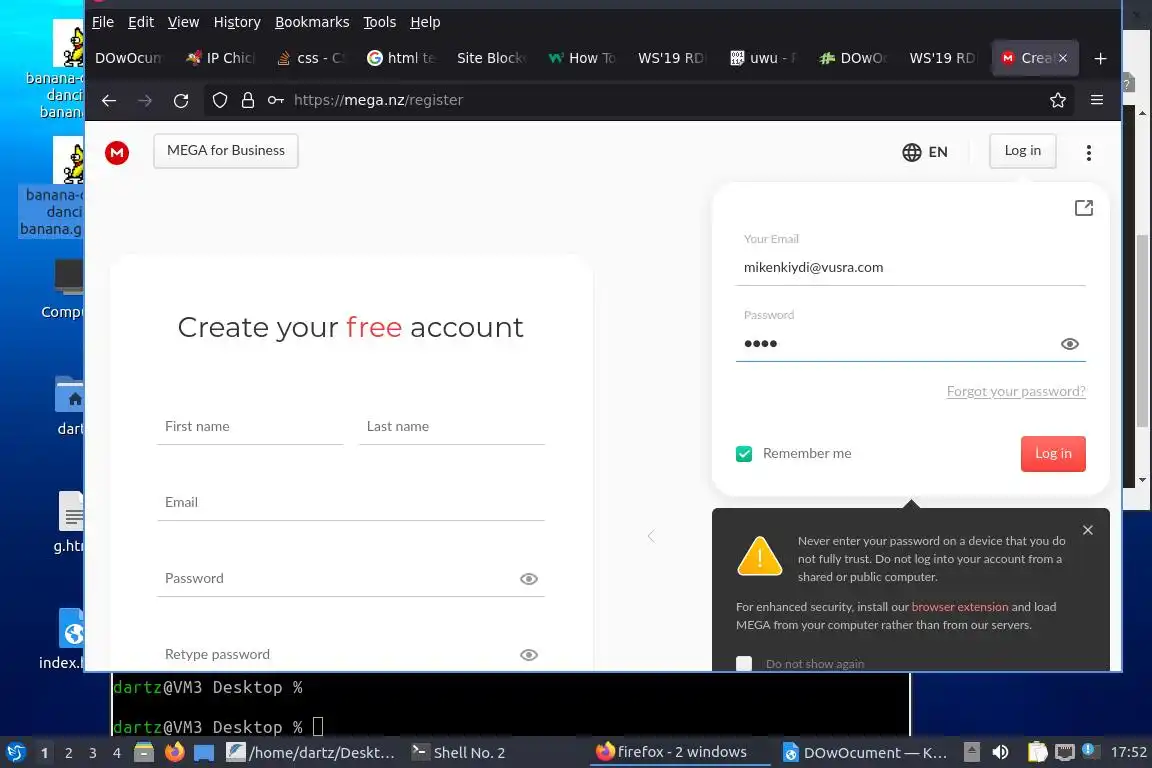1152x768 pixels.
Task: Open the Tools menu
Action: click(379, 22)
